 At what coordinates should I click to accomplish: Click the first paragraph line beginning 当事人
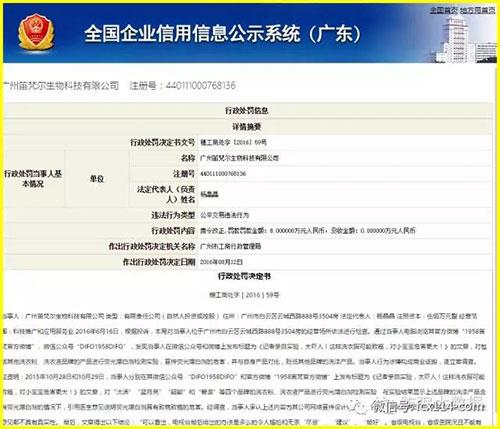point(241,316)
